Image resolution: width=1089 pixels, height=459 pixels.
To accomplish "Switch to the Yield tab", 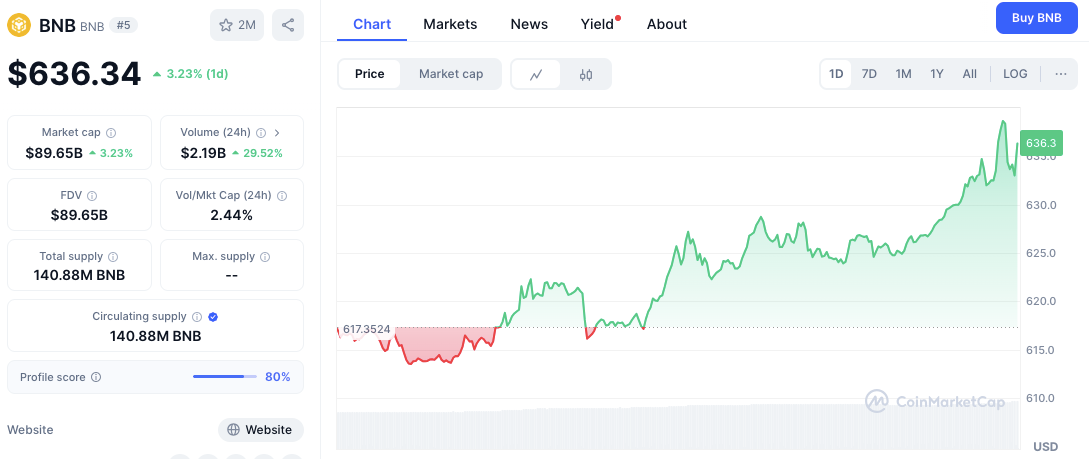I will point(597,24).
